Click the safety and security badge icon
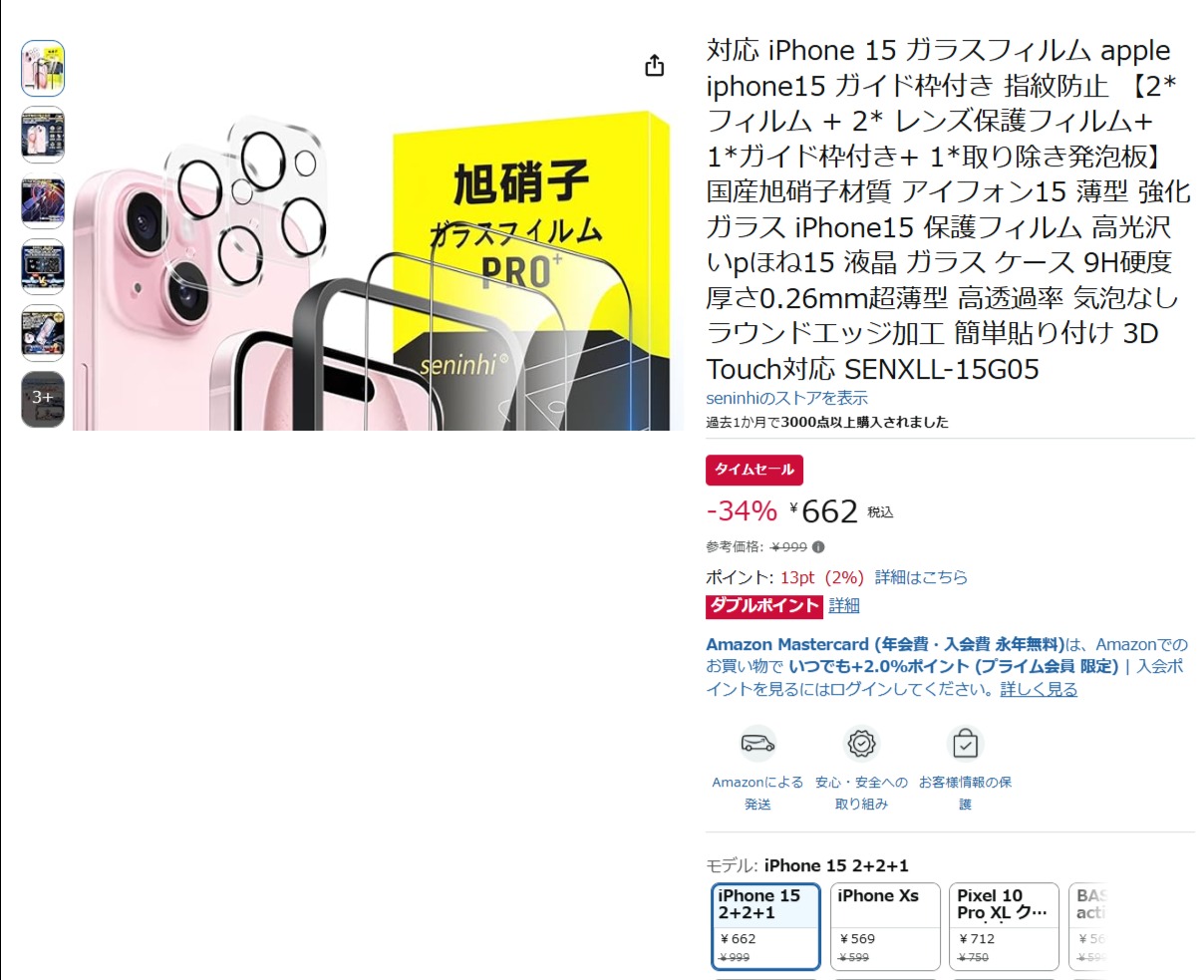 pos(861,744)
